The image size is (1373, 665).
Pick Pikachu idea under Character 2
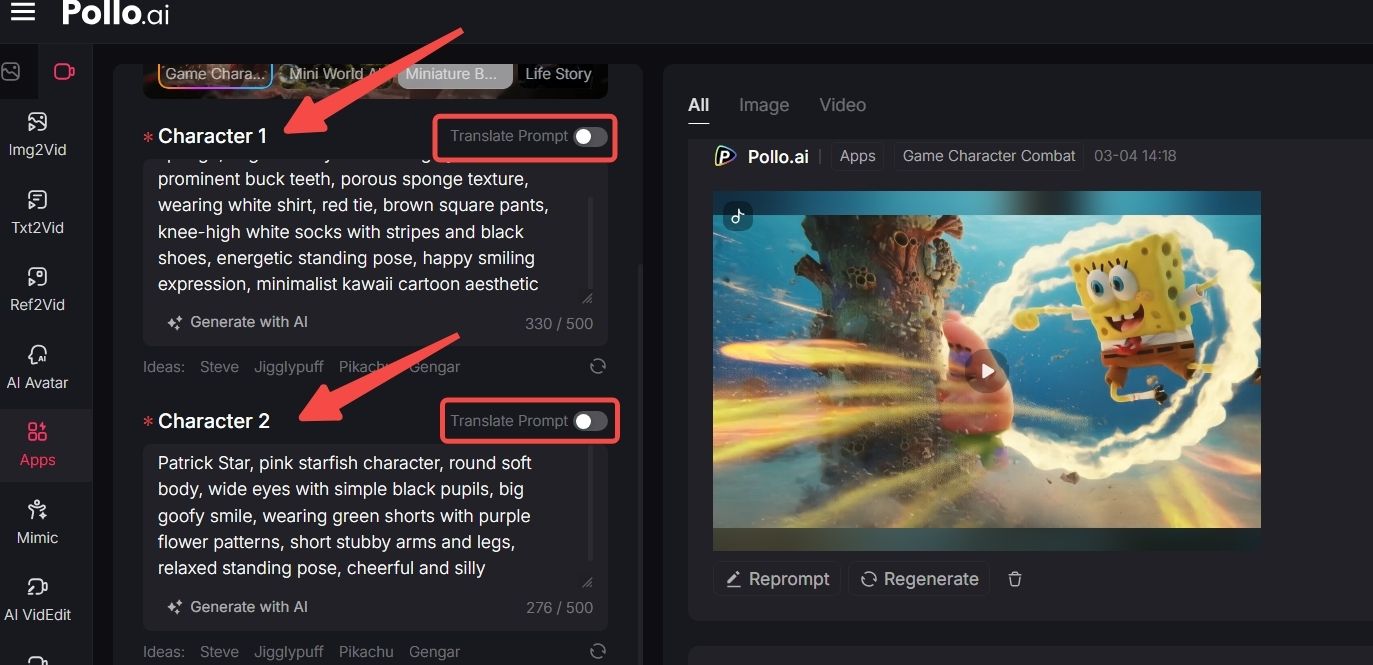click(x=366, y=652)
